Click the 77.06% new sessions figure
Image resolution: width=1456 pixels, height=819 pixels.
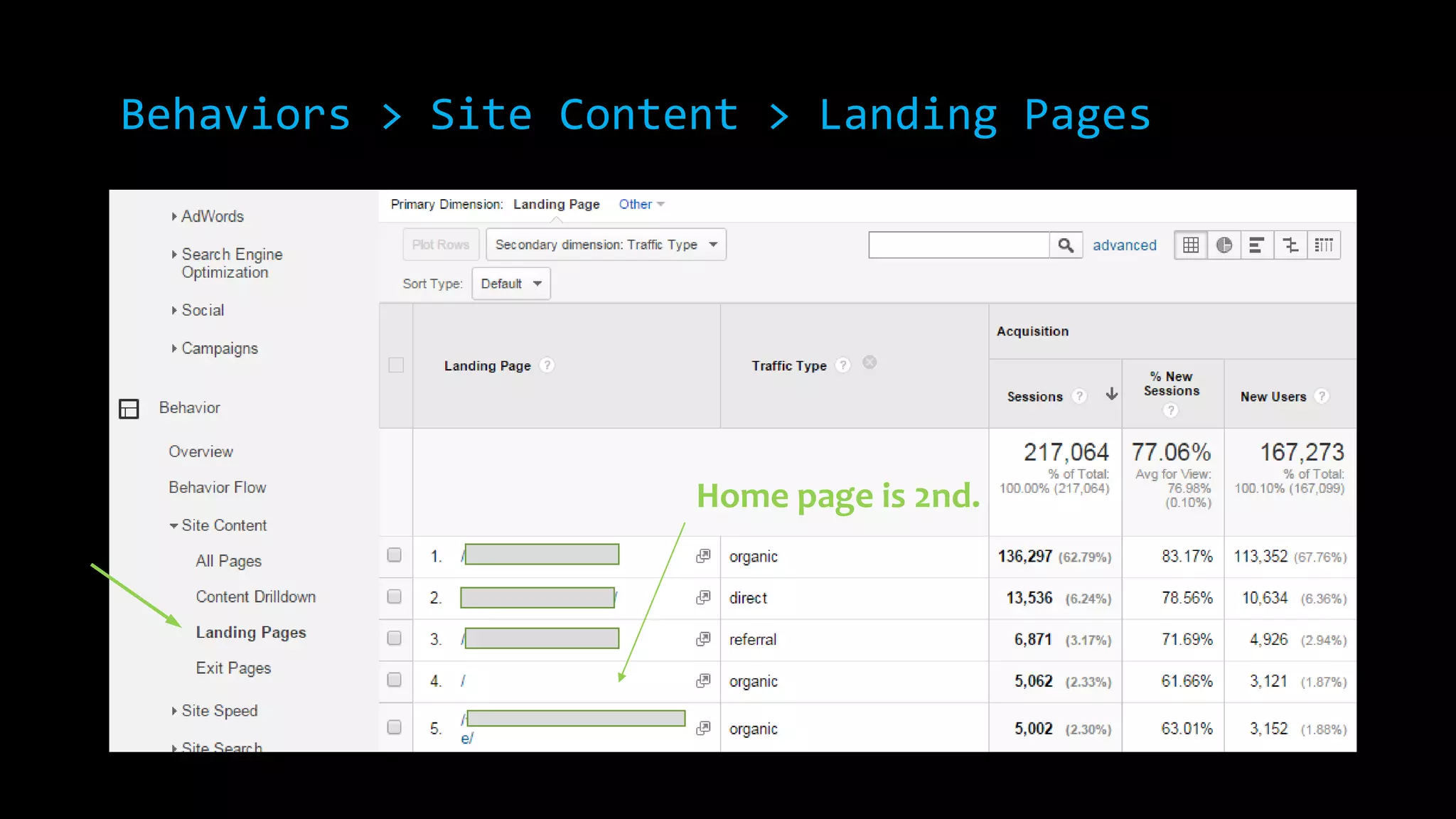coord(1171,452)
